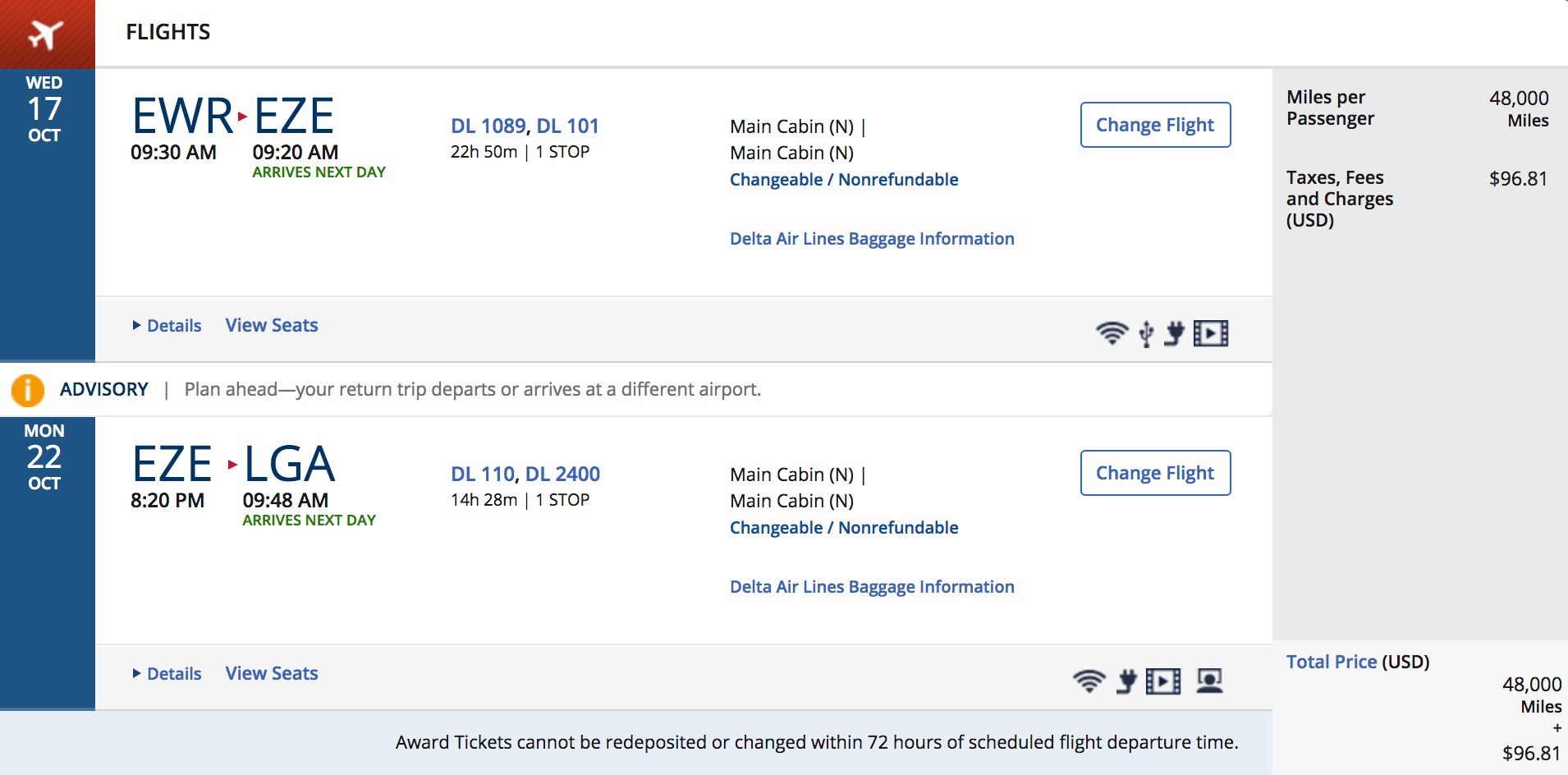
Task: Expand Details for the EWR-EZE flight
Action: (x=167, y=326)
